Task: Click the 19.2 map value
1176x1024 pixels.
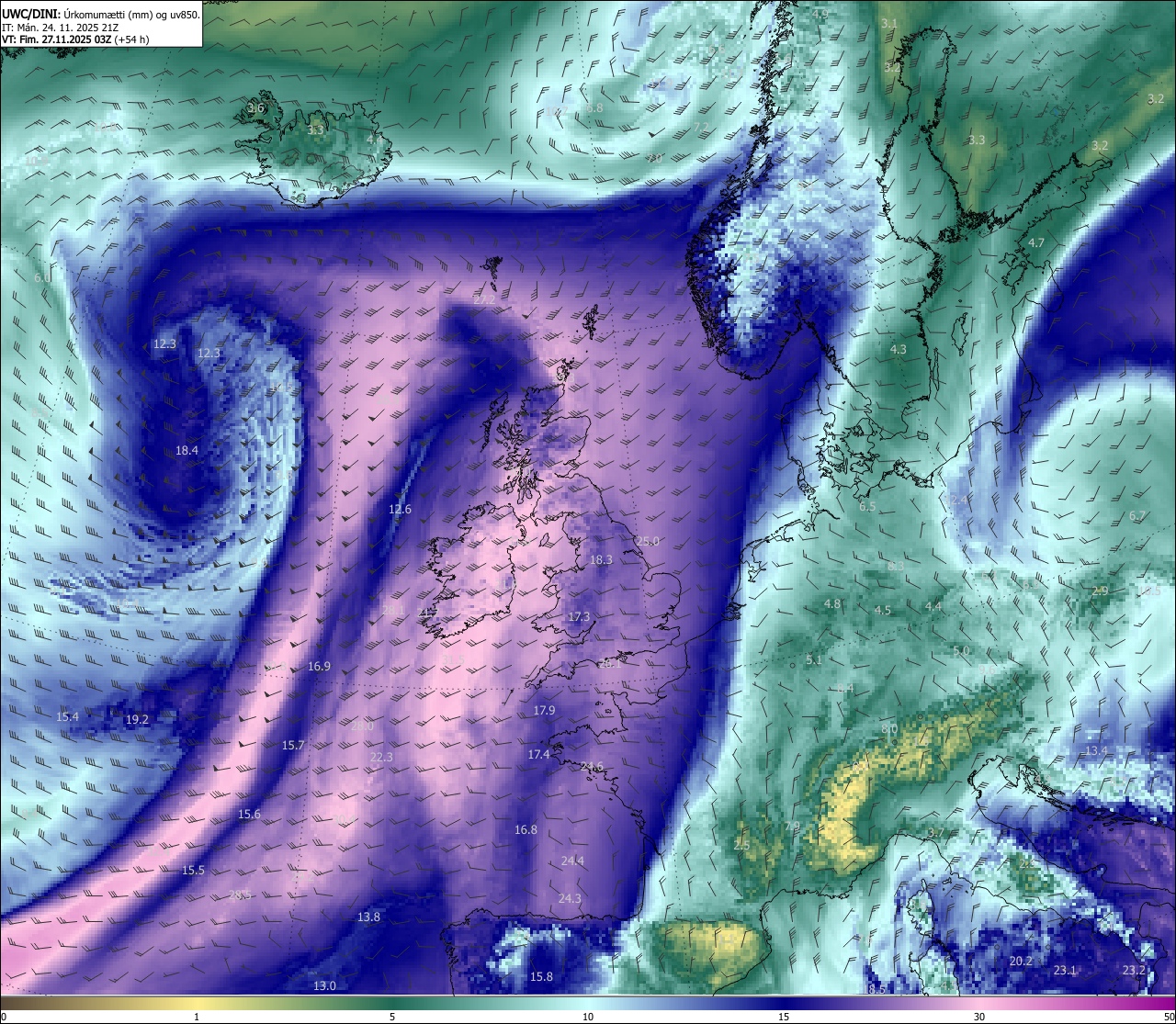Action: pyautogui.click(x=137, y=719)
